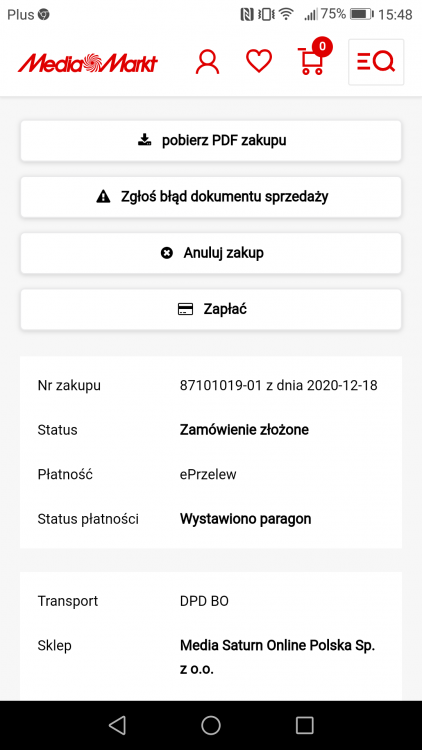
Task: Click the MediaMarkt logo
Action: [88, 63]
